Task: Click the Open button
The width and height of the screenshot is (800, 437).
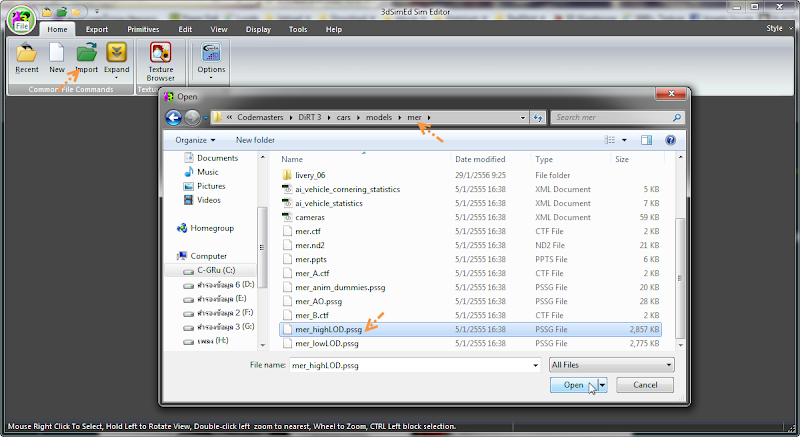Action: pos(573,385)
